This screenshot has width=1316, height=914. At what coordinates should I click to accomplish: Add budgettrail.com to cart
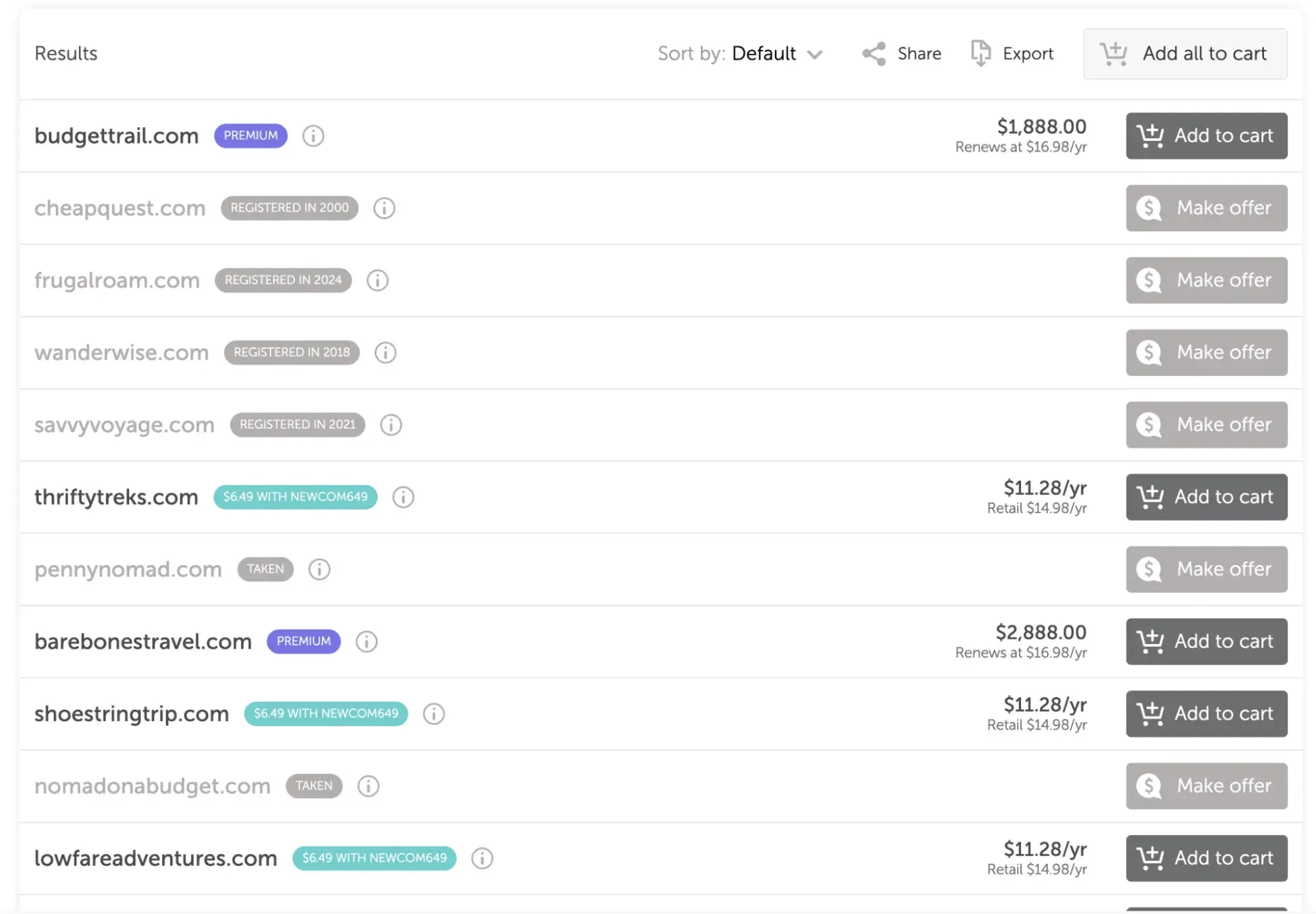(x=1206, y=136)
